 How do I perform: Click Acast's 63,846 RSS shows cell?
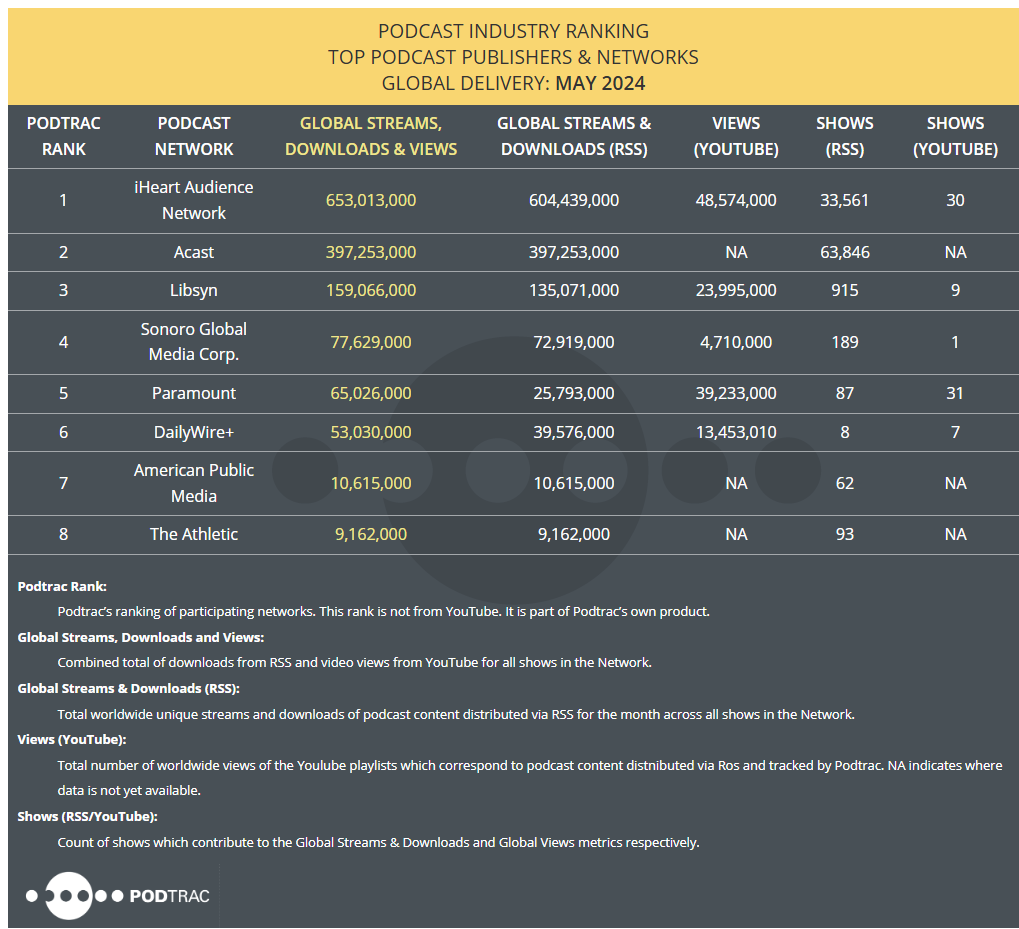coord(845,252)
